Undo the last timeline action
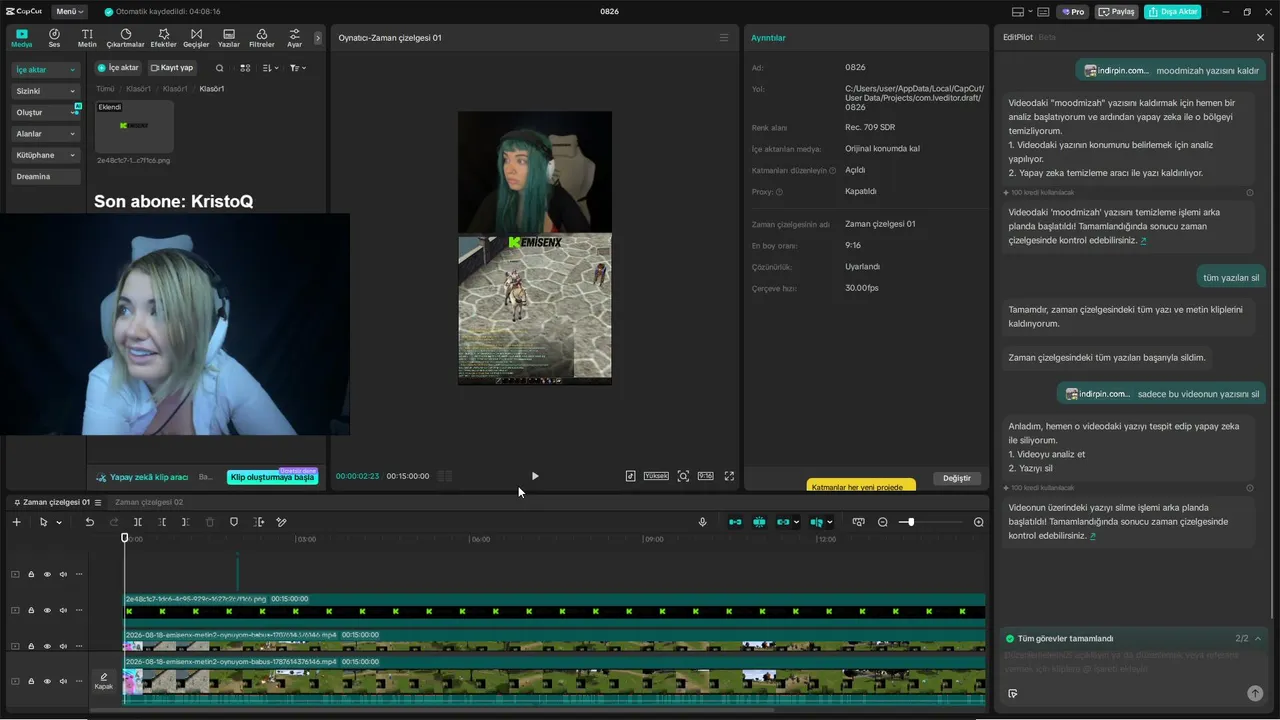 coord(89,522)
